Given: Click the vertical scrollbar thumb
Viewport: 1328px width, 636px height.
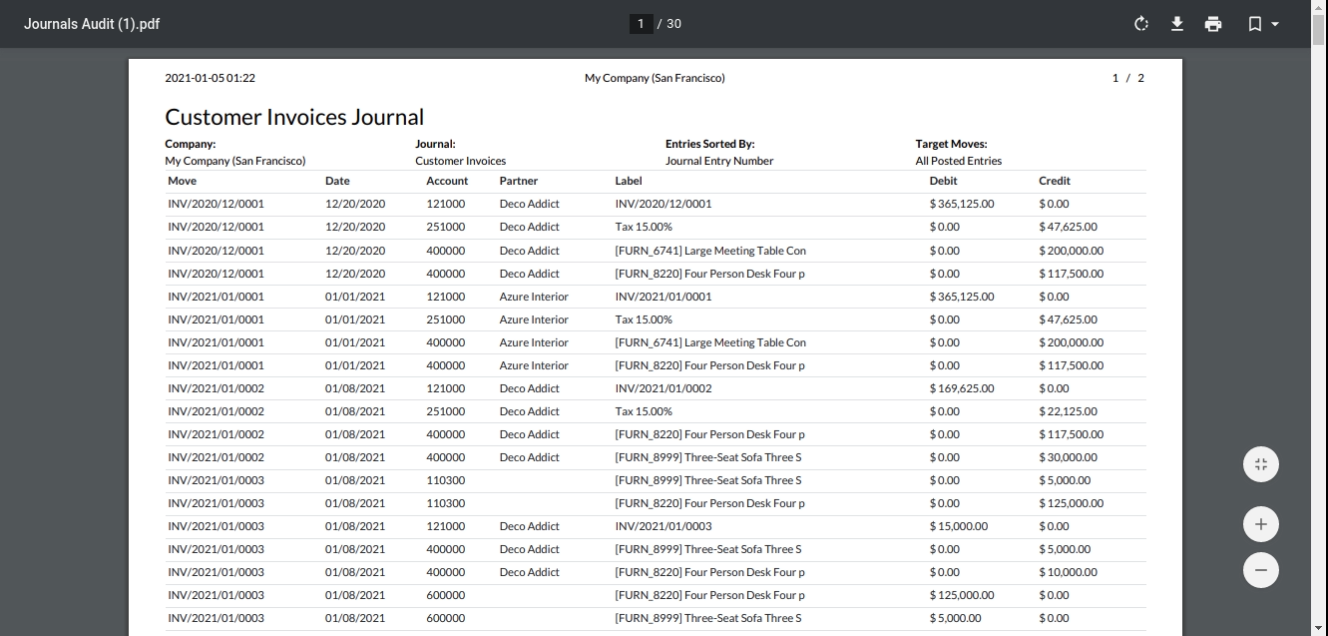Looking at the screenshot, I should pyautogui.click(x=1320, y=32).
